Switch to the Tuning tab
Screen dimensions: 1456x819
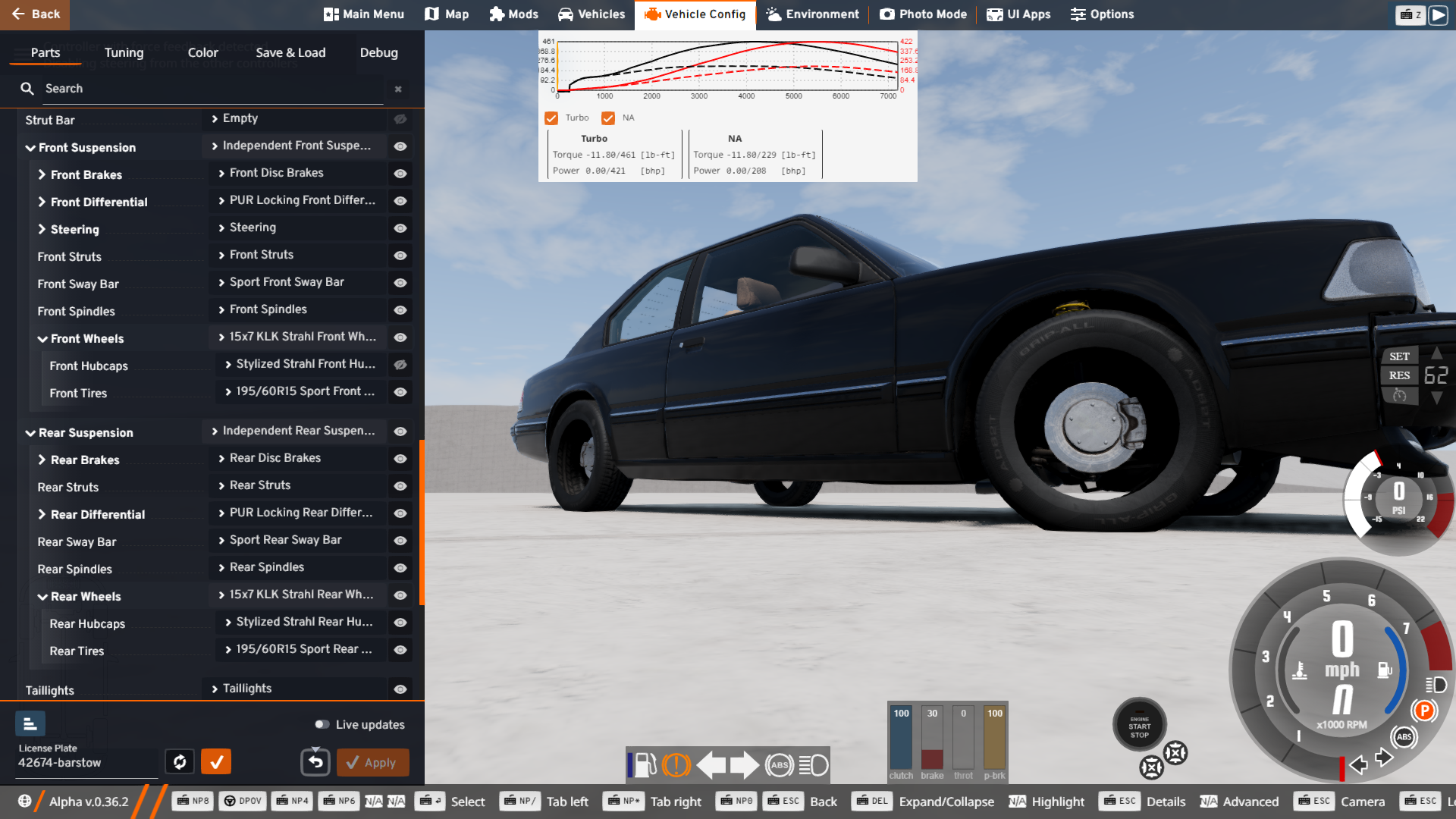coord(124,52)
